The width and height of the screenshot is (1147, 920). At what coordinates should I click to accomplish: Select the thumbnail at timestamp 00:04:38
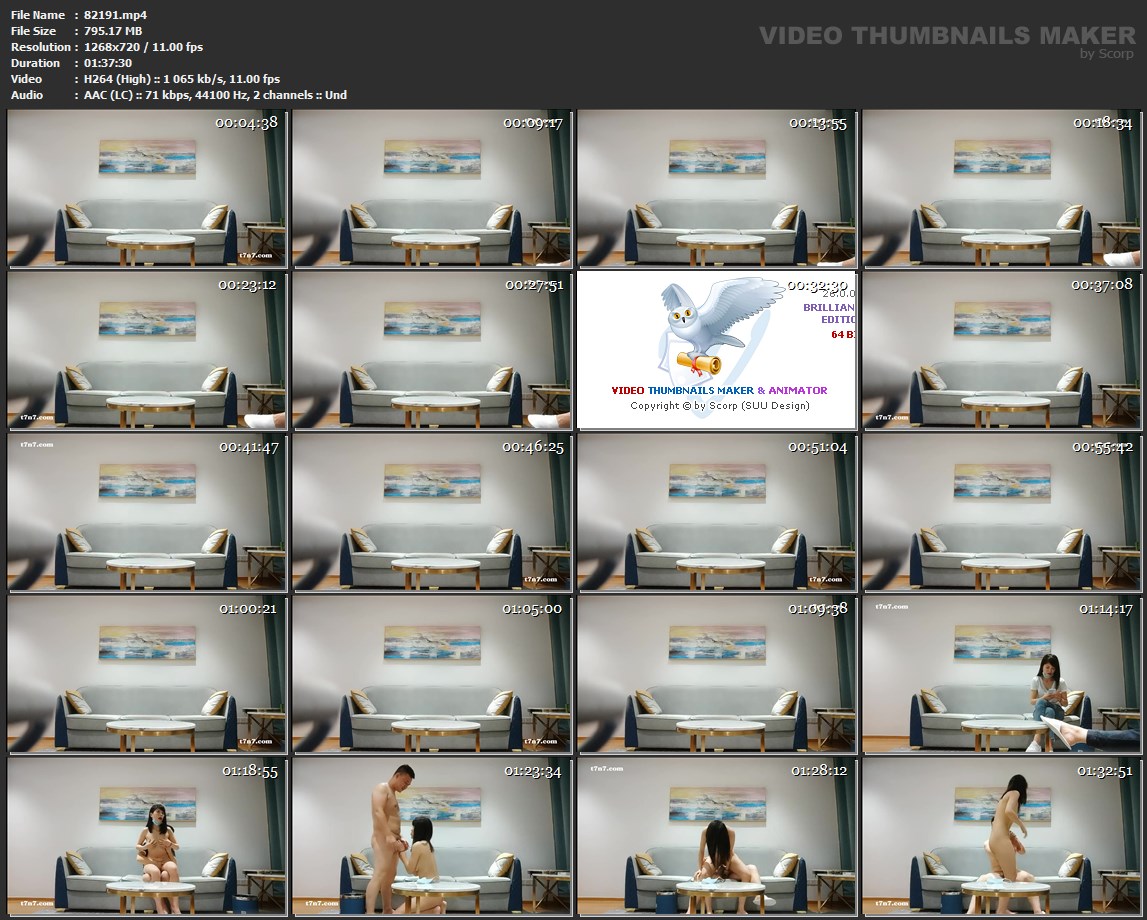click(x=146, y=189)
